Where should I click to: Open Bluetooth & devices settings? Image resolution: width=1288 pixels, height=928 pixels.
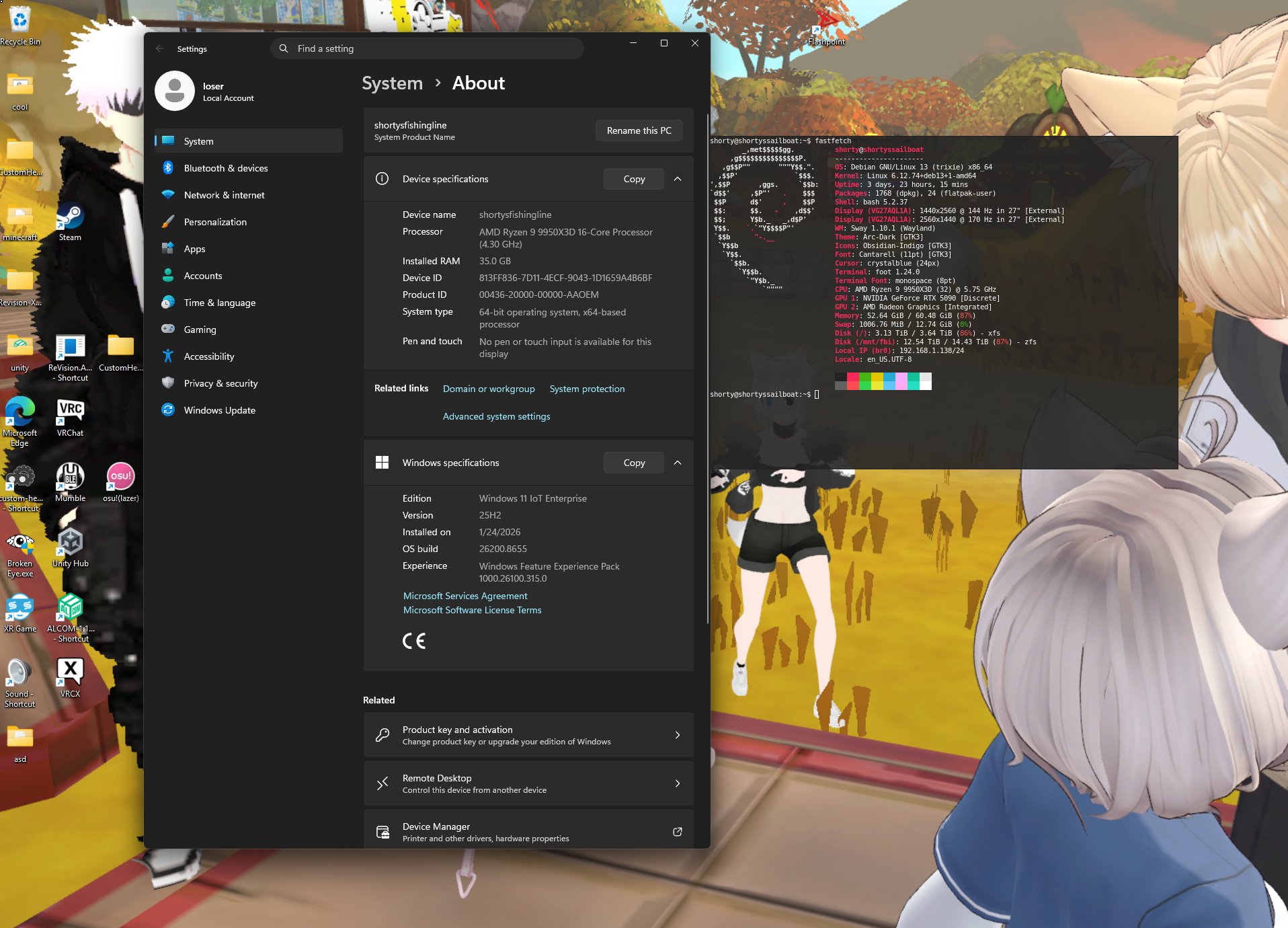coord(249,168)
